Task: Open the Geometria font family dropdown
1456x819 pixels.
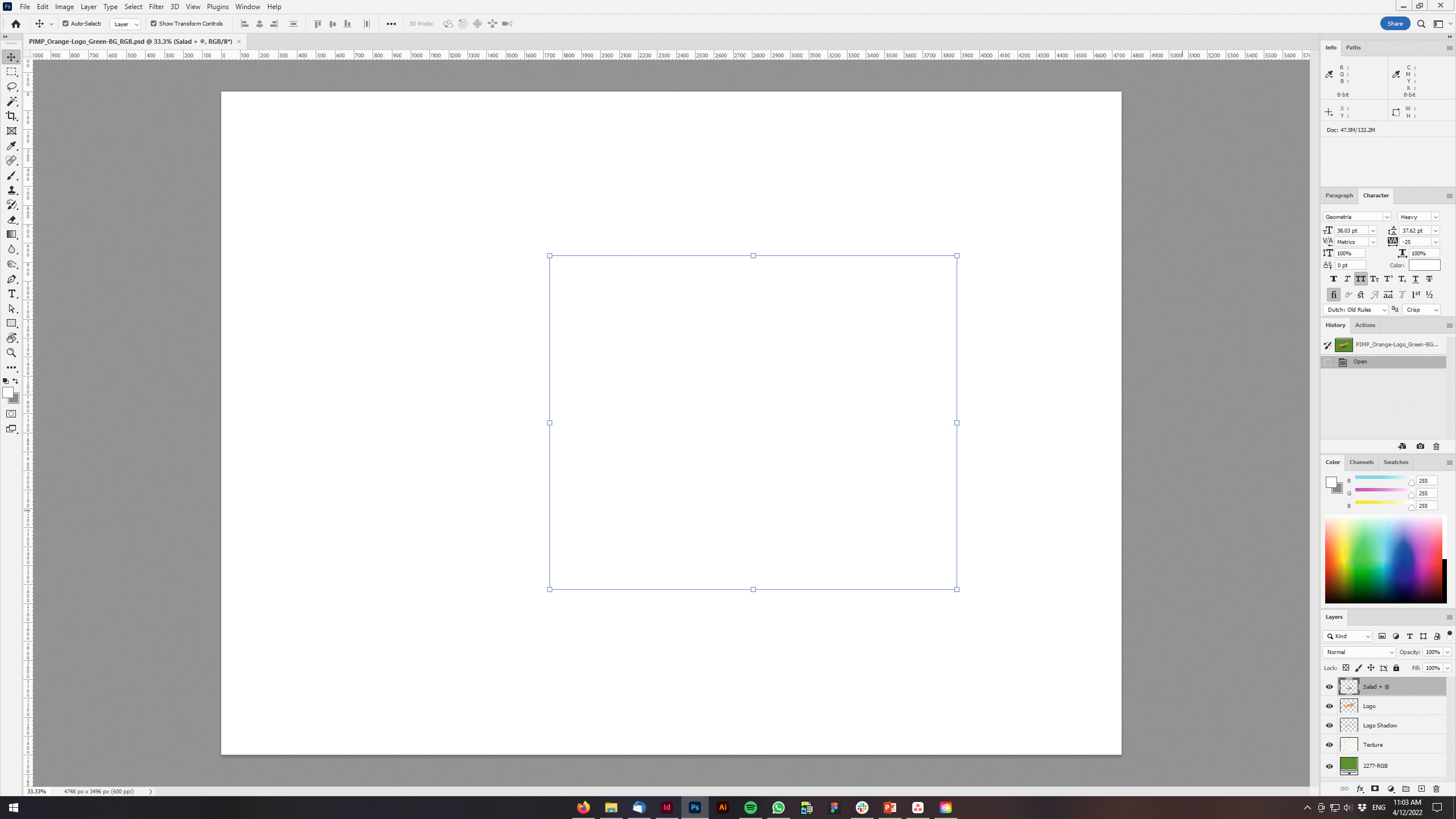Action: [x=1356, y=217]
